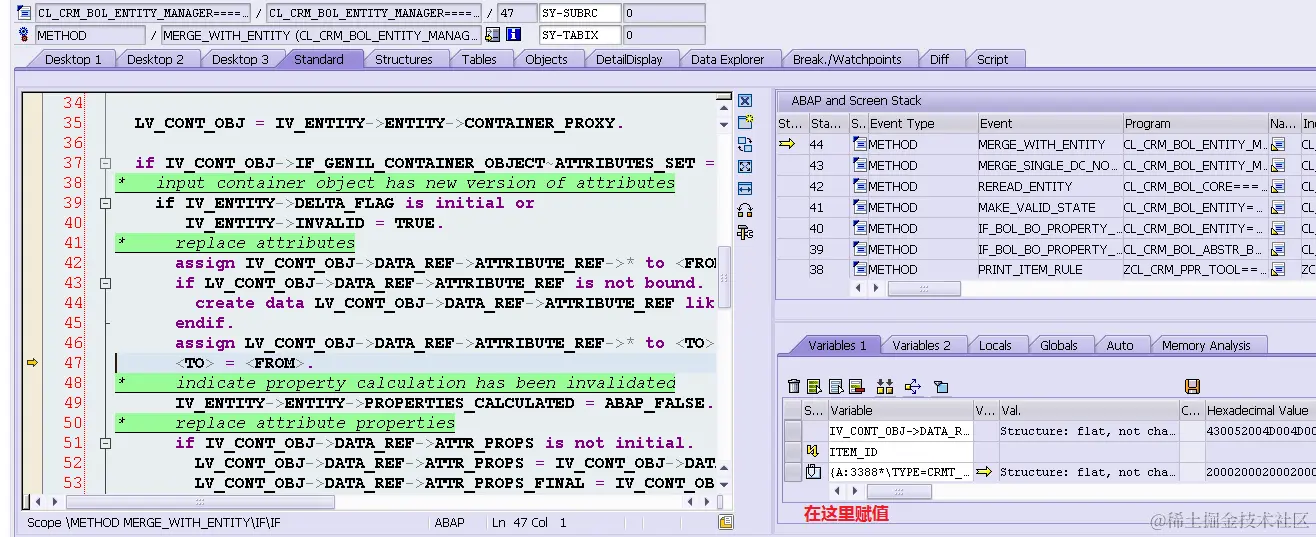
Task: Click the bottom services-of-tool icon in vertical toolbar
Action: [744, 232]
